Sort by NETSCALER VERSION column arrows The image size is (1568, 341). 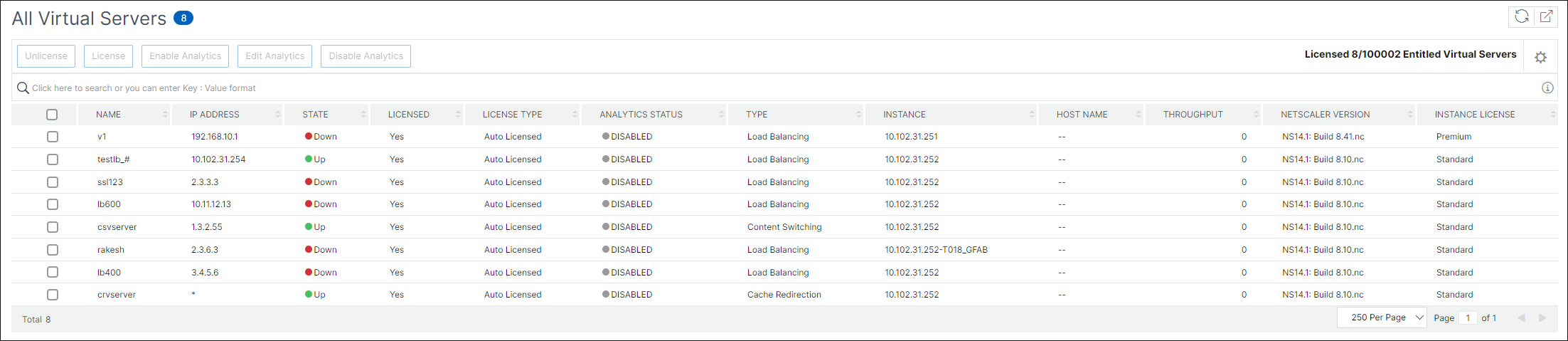(x=1410, y=115)
